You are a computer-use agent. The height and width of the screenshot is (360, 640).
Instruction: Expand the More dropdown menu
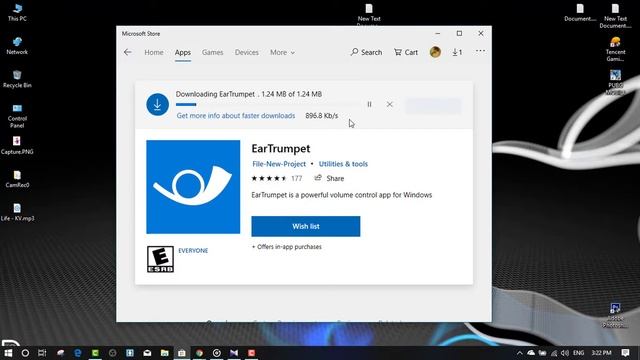tap(282, 52)
